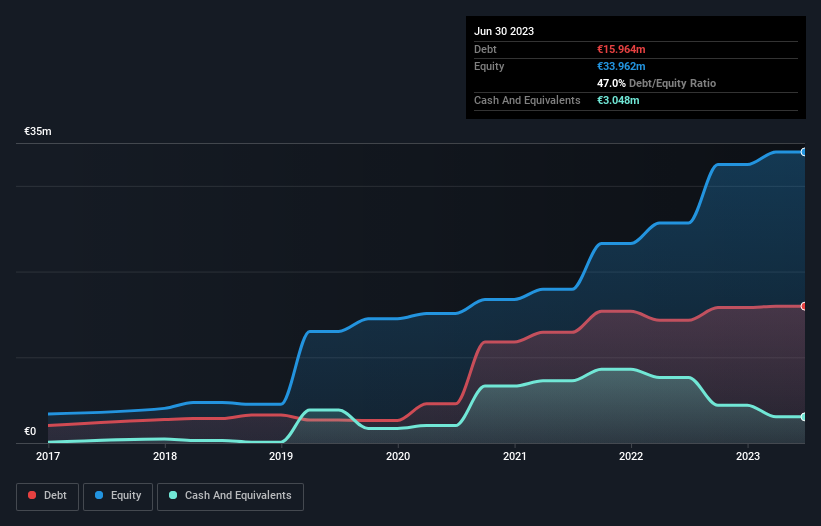Click the red Debt legend dot
This screenshot has height=526, width=821.
tap(32, 495)
